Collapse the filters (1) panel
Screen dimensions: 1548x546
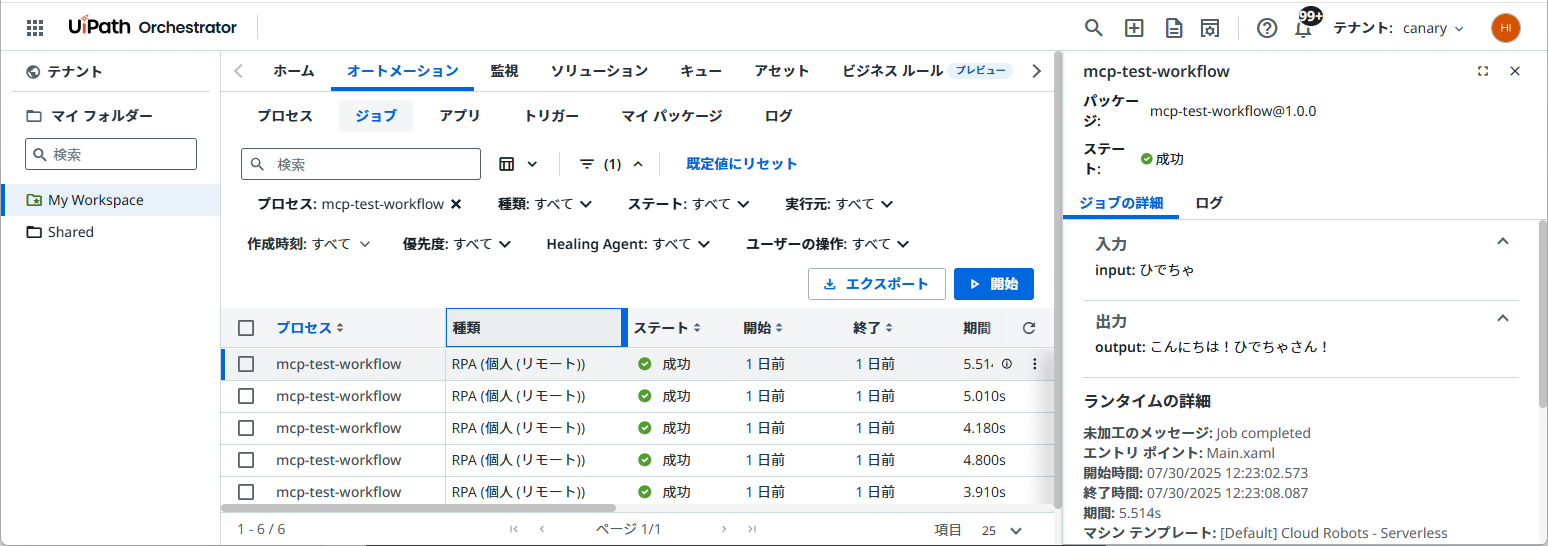(612, 164)
